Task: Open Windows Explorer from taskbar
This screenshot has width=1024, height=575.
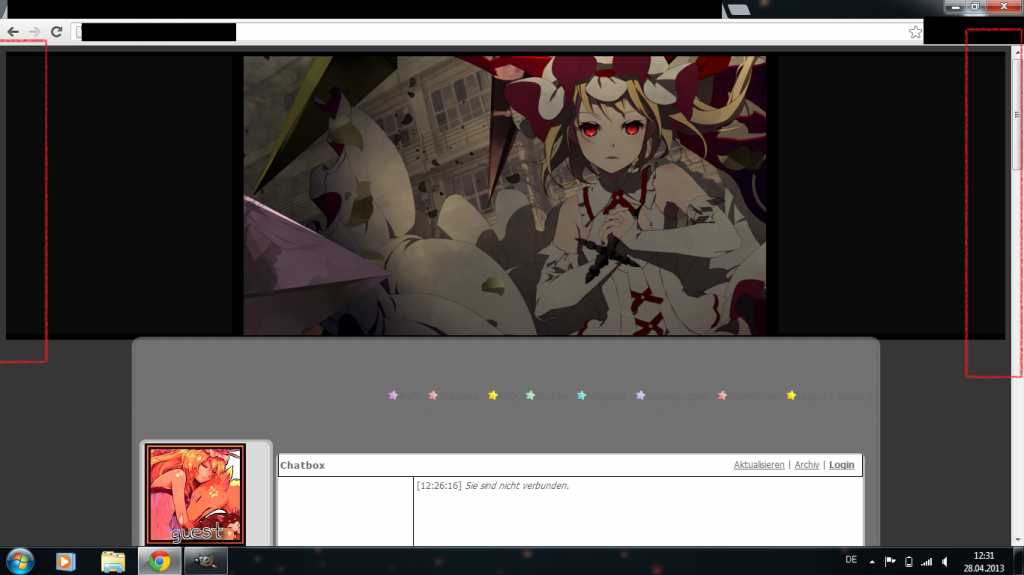Action: (x=112, y=561)
